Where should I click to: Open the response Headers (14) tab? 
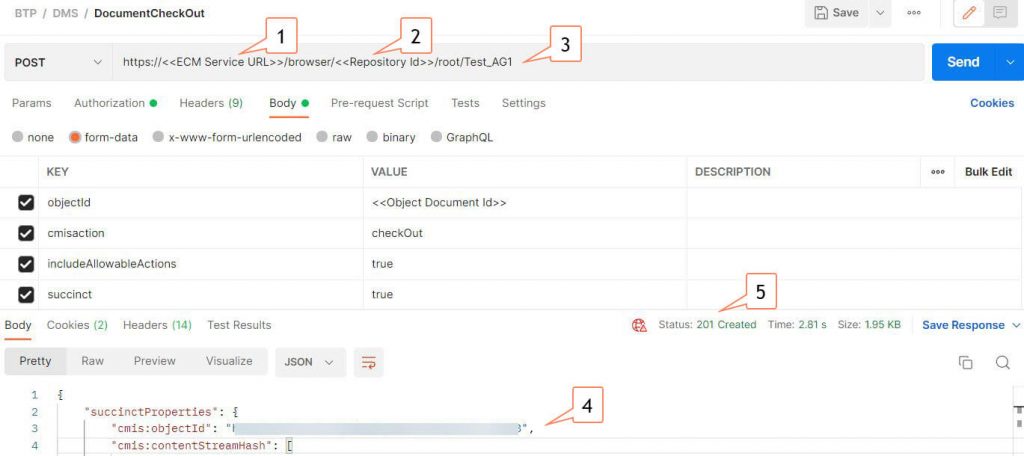pyautogui.click(x=157, y=325)
